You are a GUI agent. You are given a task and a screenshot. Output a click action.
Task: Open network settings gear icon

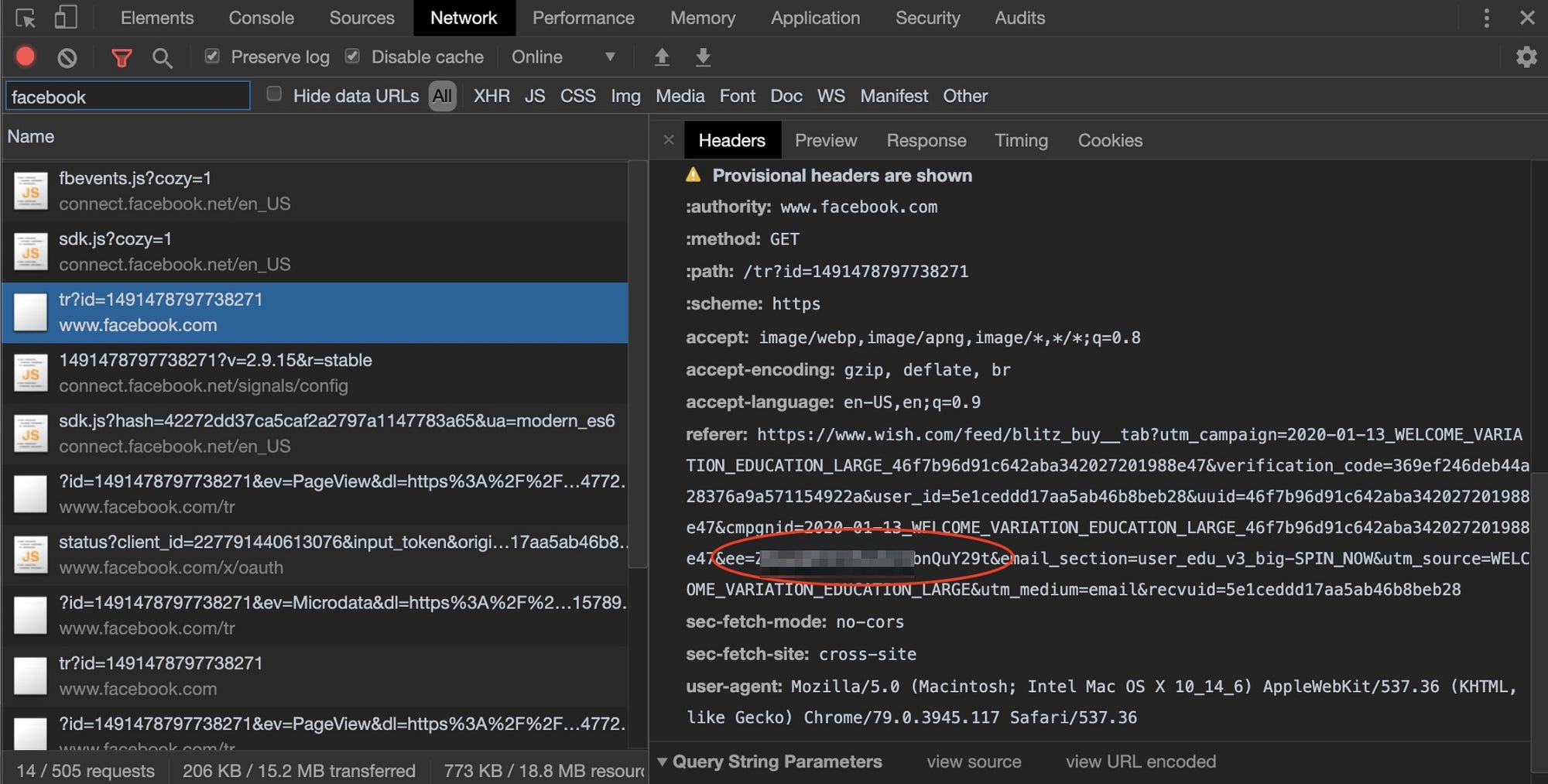click(x=1526, y=57)
